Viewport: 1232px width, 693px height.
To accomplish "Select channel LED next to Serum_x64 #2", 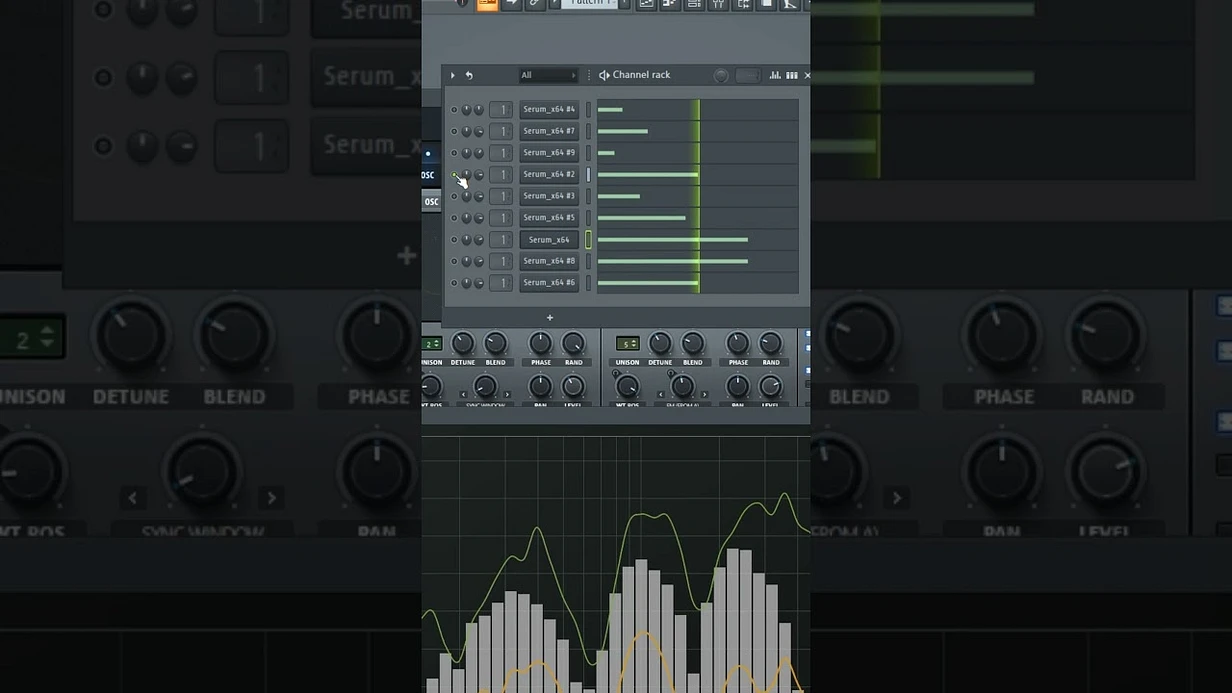I will click(x=588, y=175).
